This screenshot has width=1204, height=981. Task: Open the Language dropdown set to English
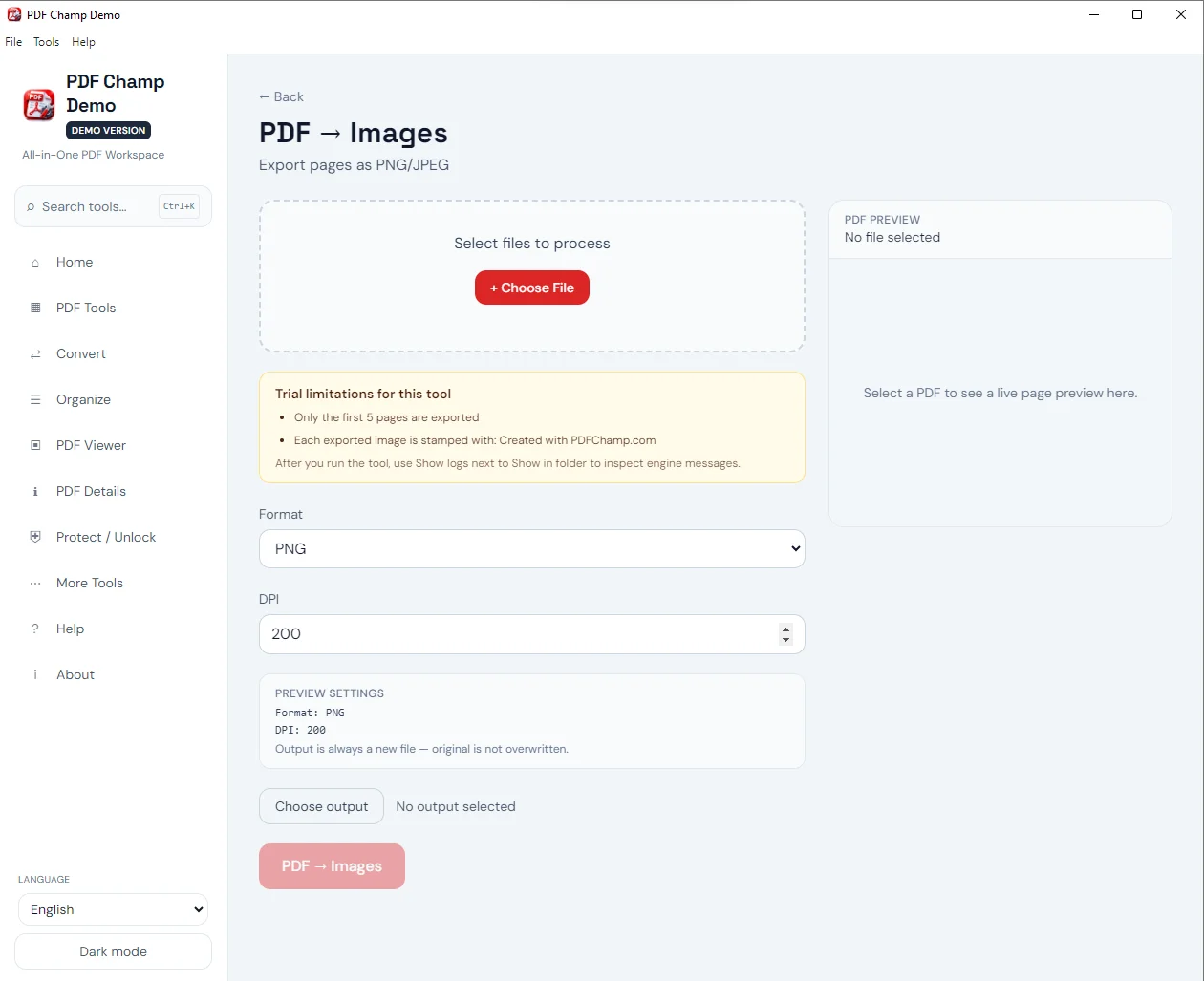click(113, 909)
